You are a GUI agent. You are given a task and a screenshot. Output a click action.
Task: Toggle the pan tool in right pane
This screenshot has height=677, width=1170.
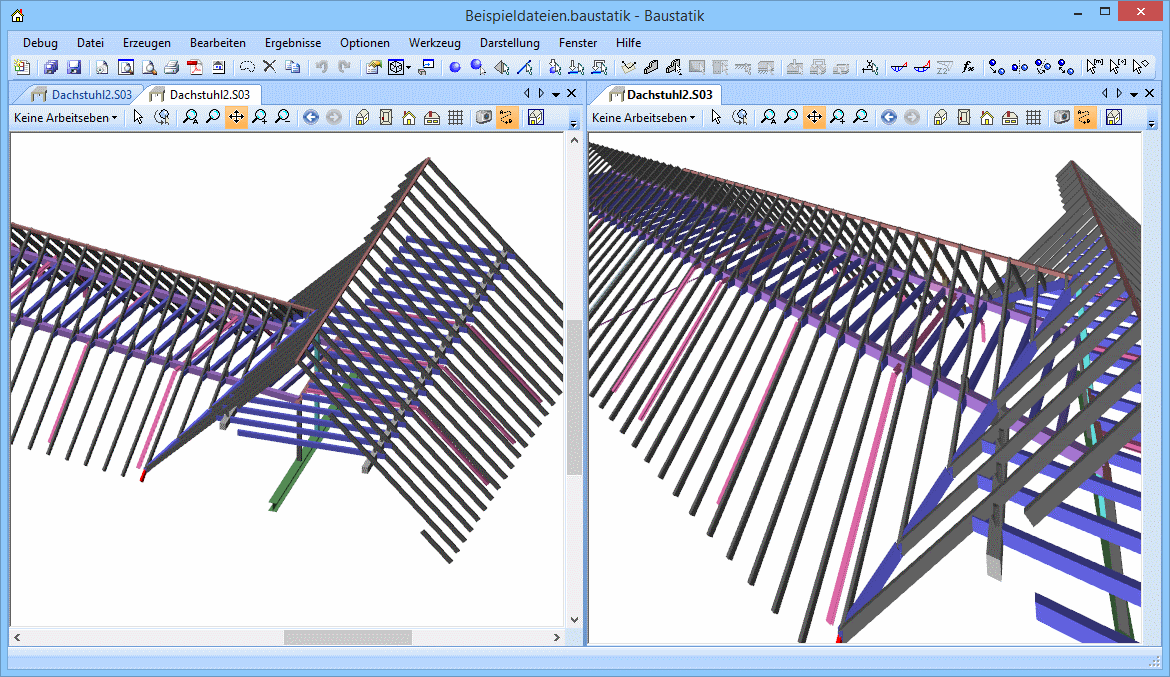pyautogui.click(x=815, y=118)
